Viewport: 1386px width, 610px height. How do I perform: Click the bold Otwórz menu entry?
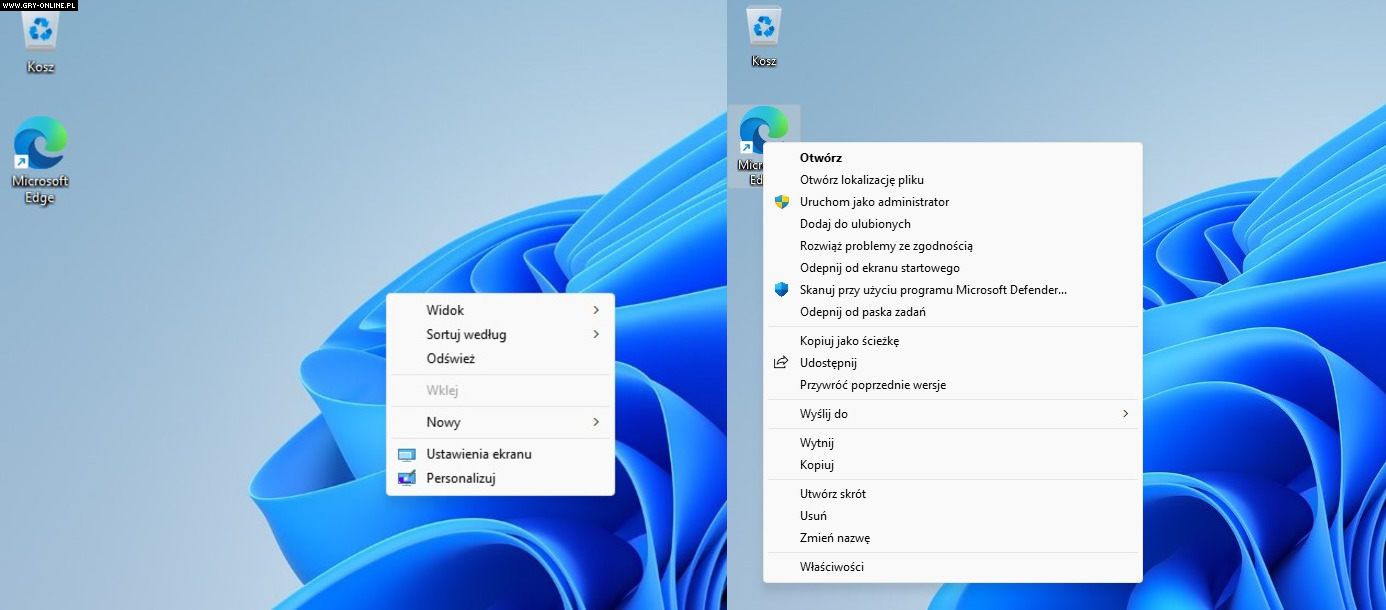pos(820,158)
